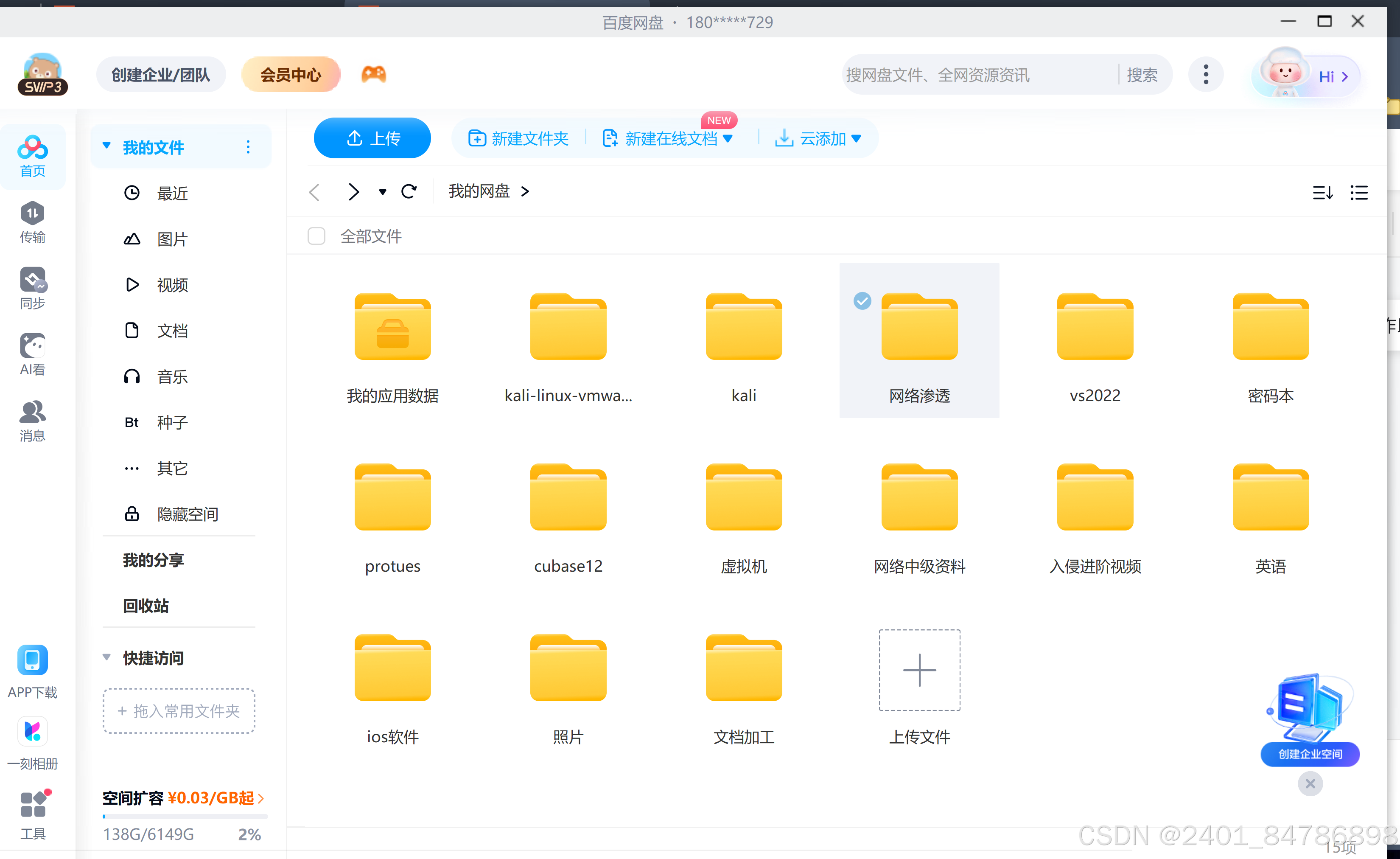
Task: Open 回收站 in the left panel
Action: tap(146, 606)
